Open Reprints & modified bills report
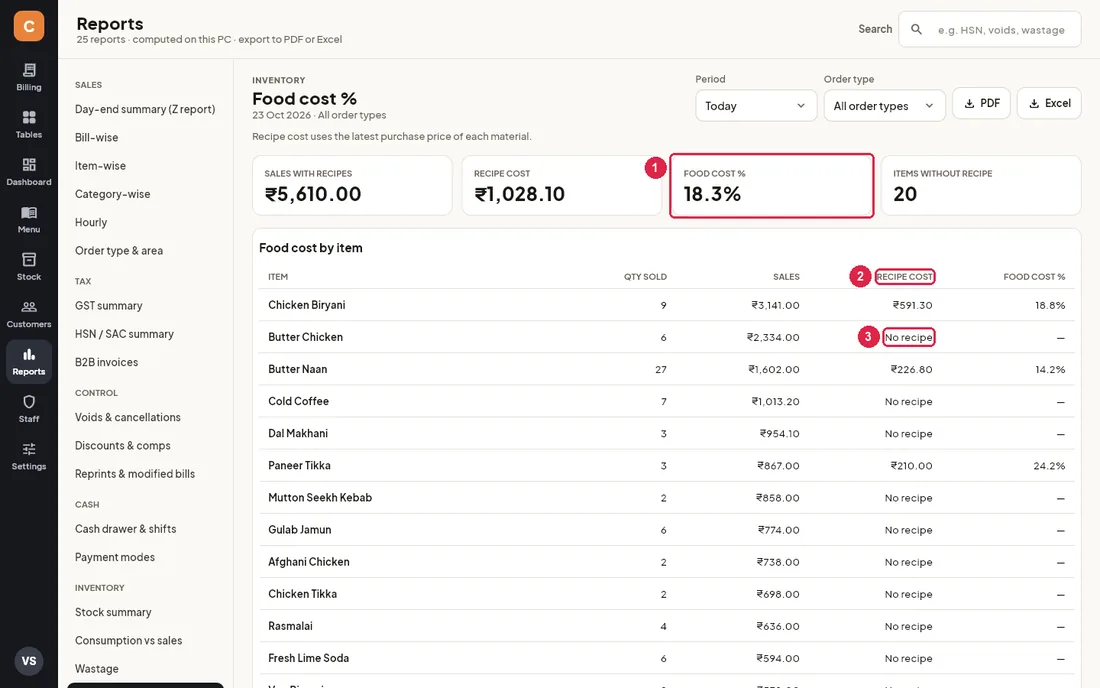This screenshot has width=1100, height=688. pyautogui.click(x=135, y=473)
